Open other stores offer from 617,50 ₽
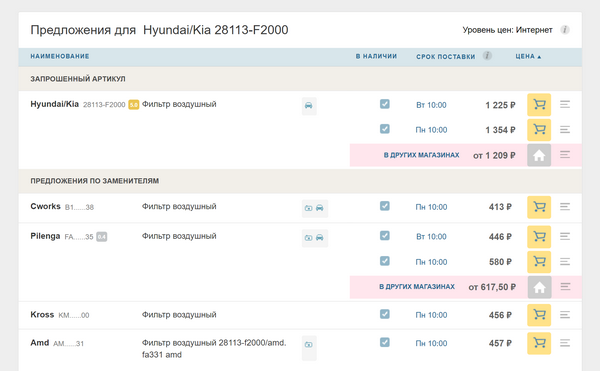The height and width of the screenshot is (371, 600). (x=539, y=287)
